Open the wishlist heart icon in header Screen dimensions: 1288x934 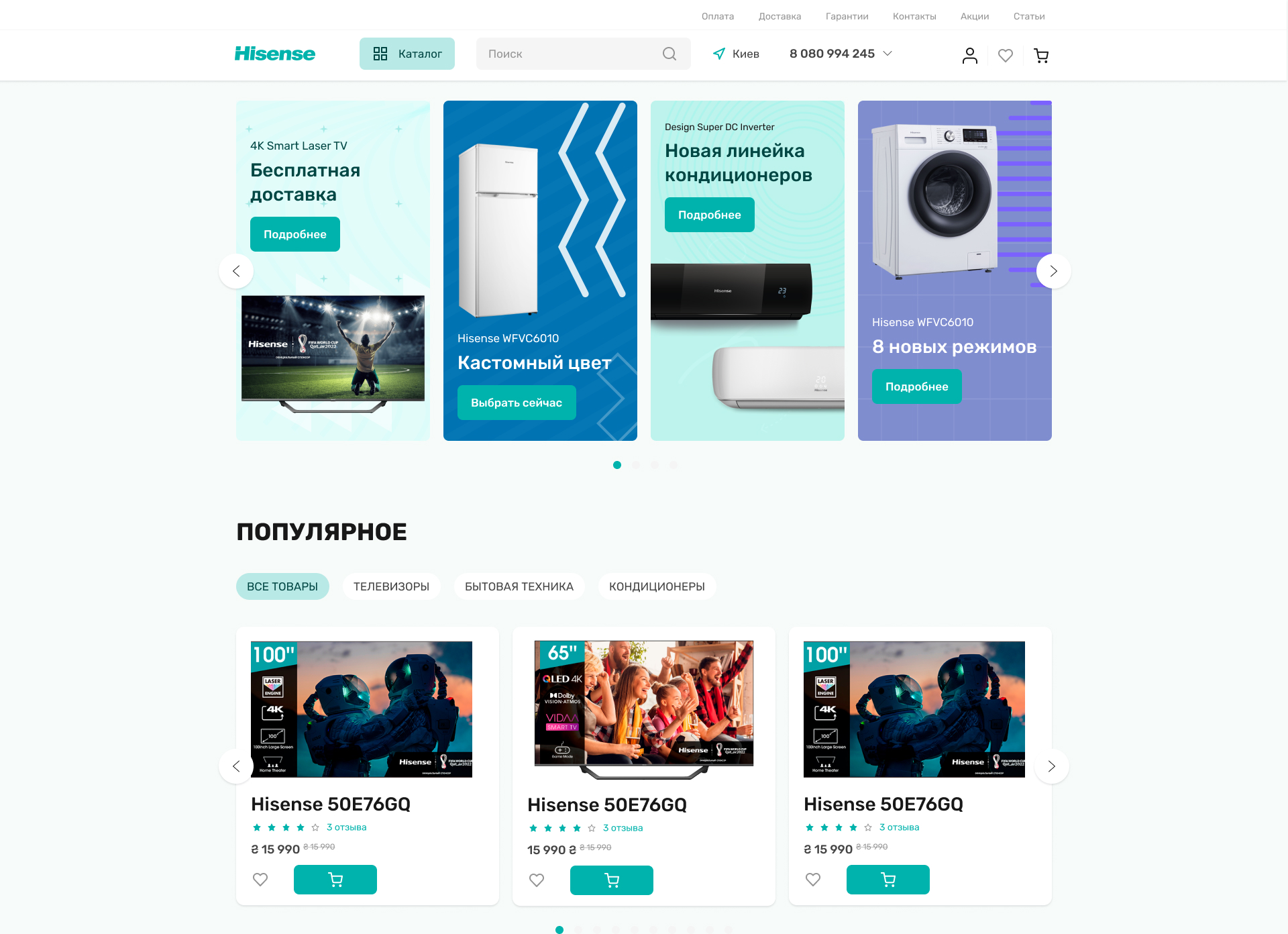pos(1006,56)
